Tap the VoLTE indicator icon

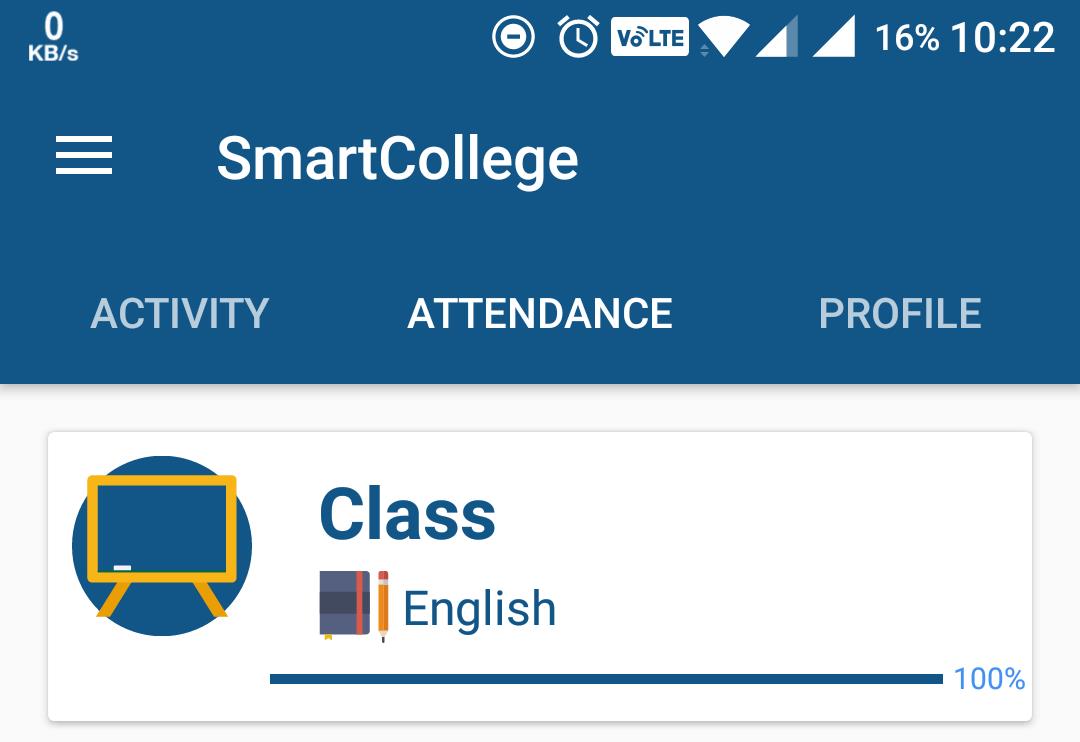click(650, 37)
